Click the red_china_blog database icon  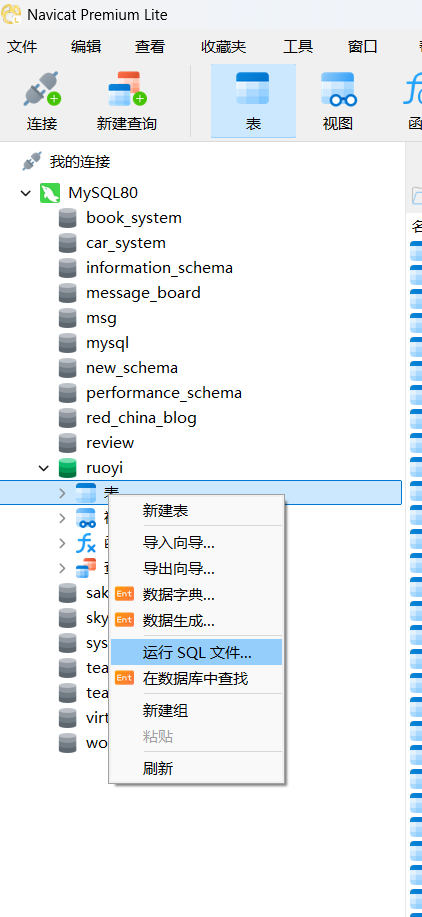click(x=68, y=418)
